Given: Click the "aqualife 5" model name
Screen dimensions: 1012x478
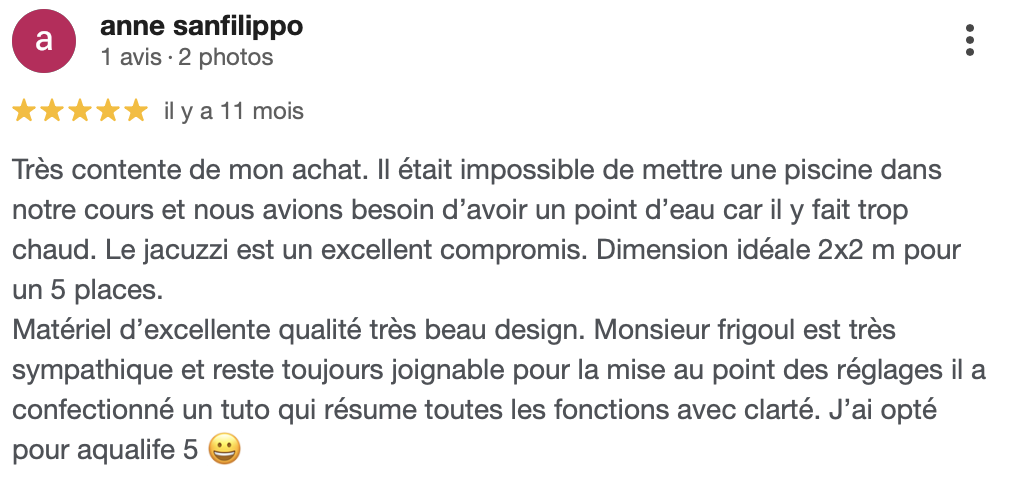Looking at the screenshot, I should coord(136,451).
